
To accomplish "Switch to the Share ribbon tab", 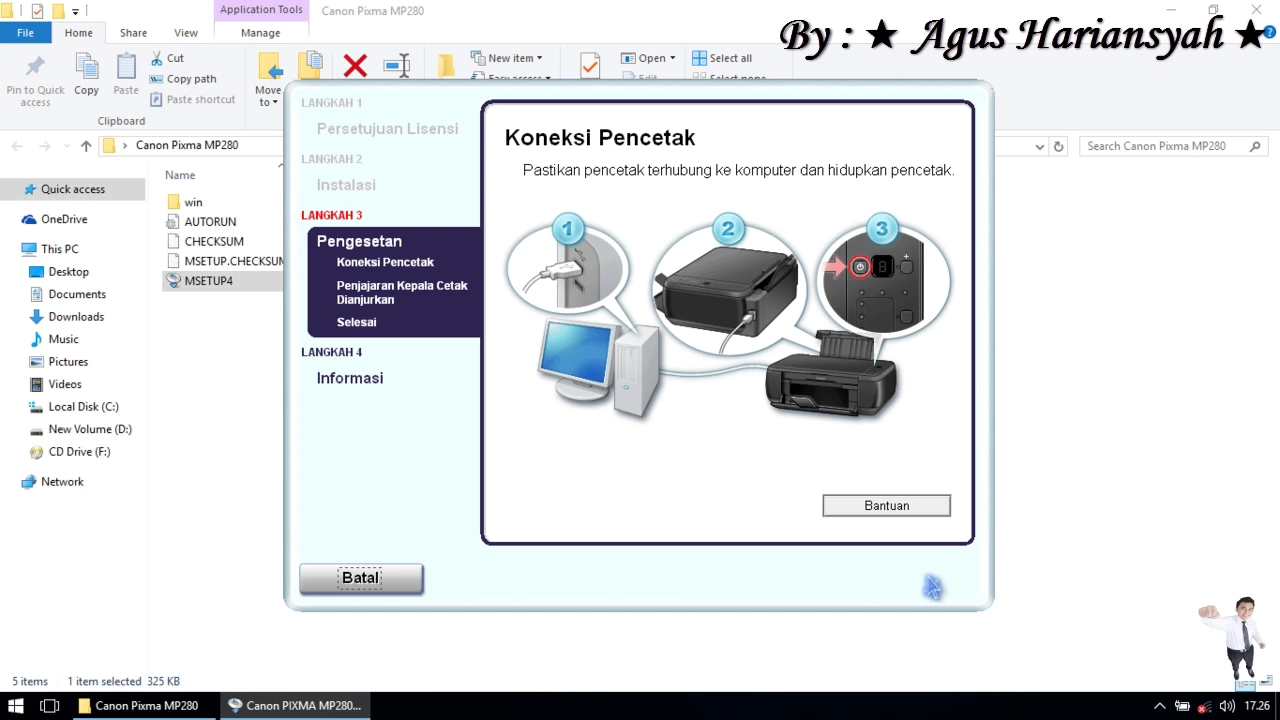I will (x=133, y=33).
